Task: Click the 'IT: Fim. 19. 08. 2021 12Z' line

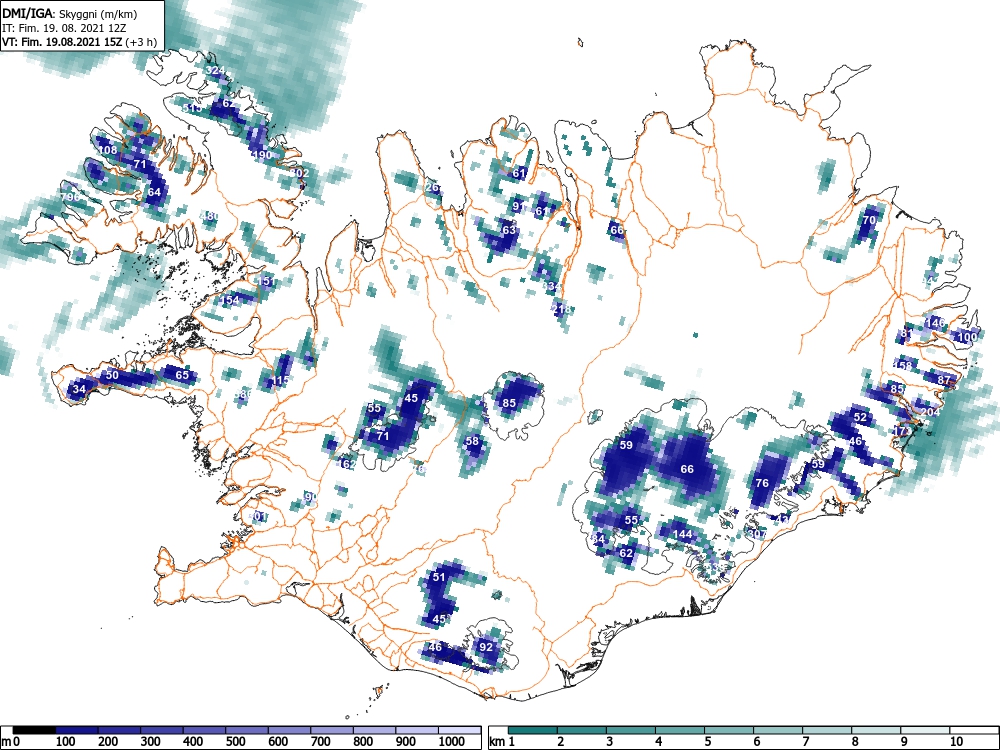Action: (x=63, y=28)
